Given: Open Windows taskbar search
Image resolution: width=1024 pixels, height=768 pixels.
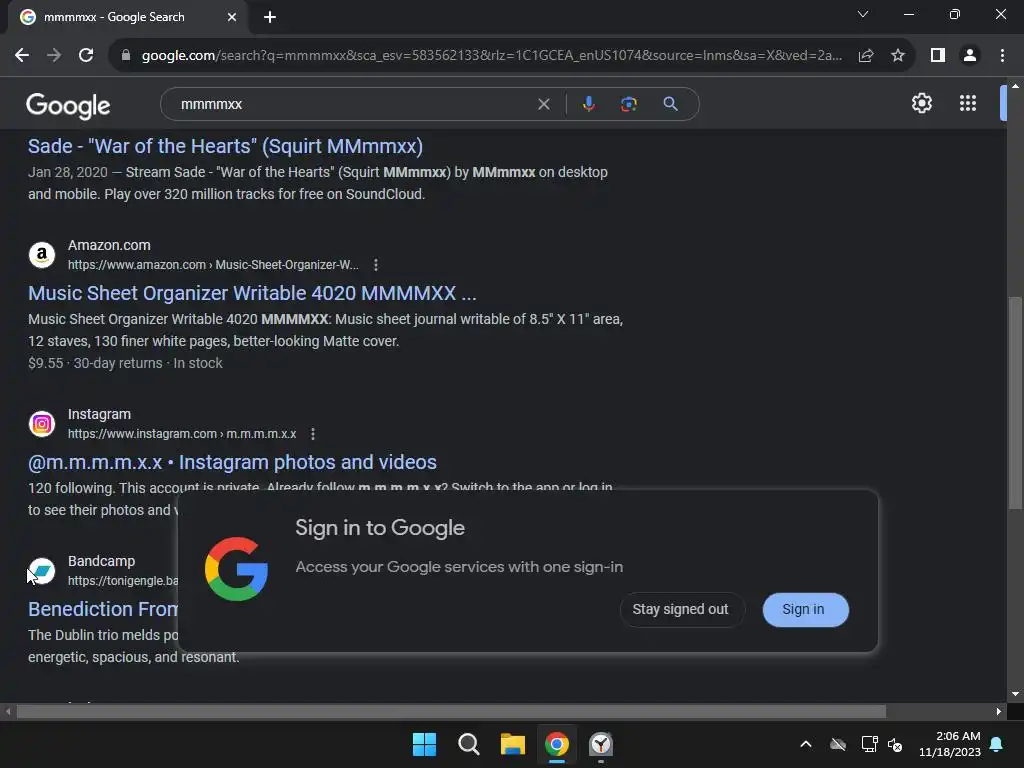Looking at the screenshot, I should click(468, 744).
